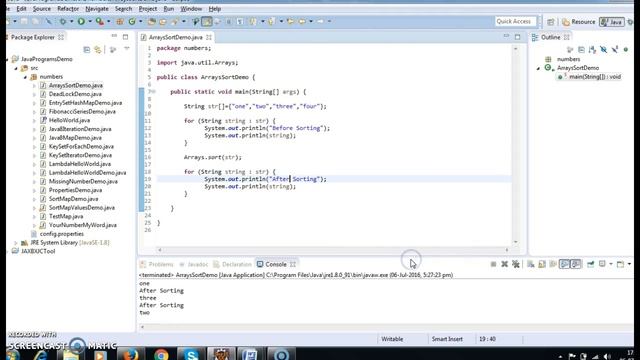The width and height of the screenshot is (640, 360).
Task: Select the Java perspective button
Action: click(611, 22)
